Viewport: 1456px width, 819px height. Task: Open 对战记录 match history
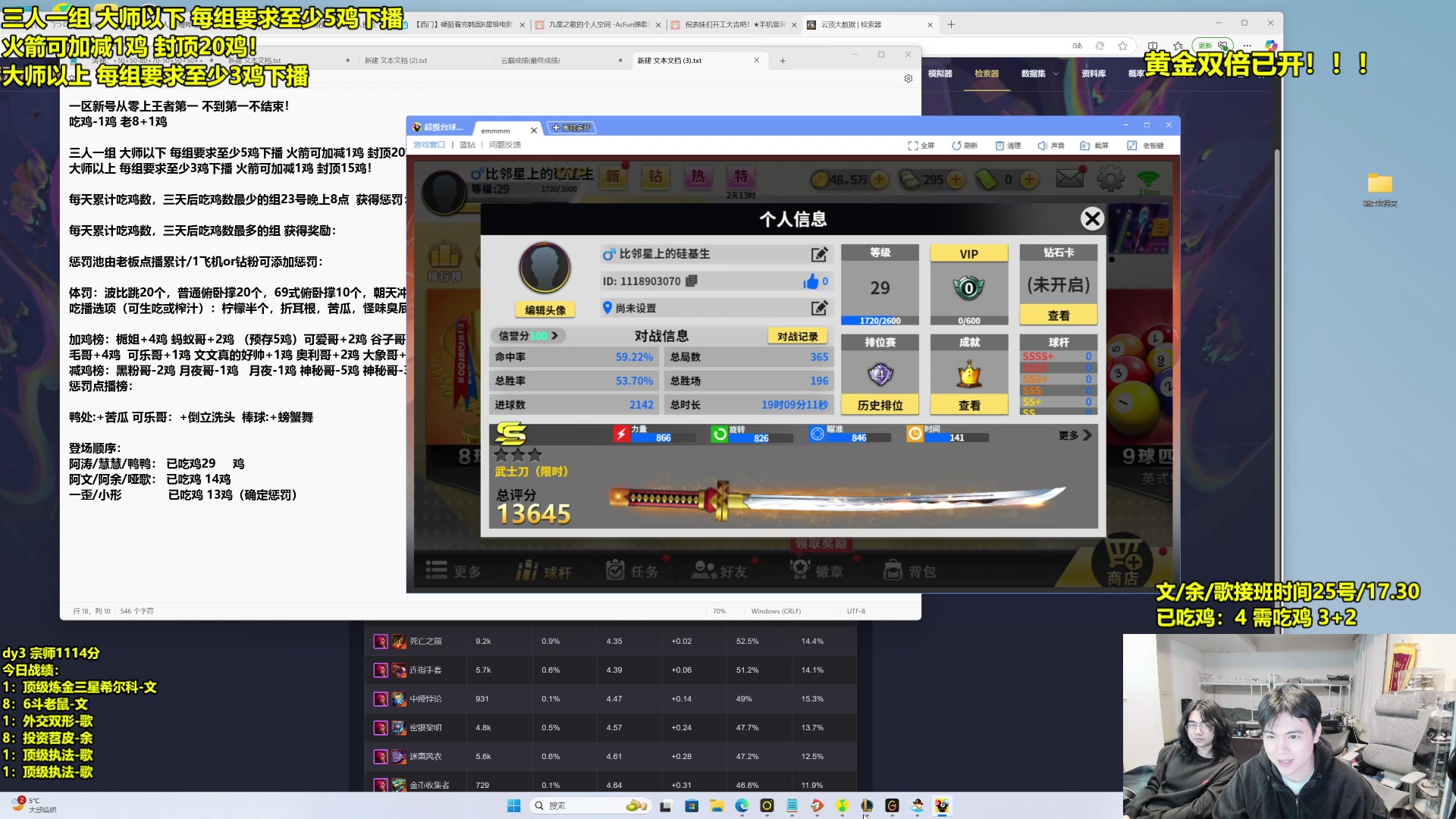[797, 336]
